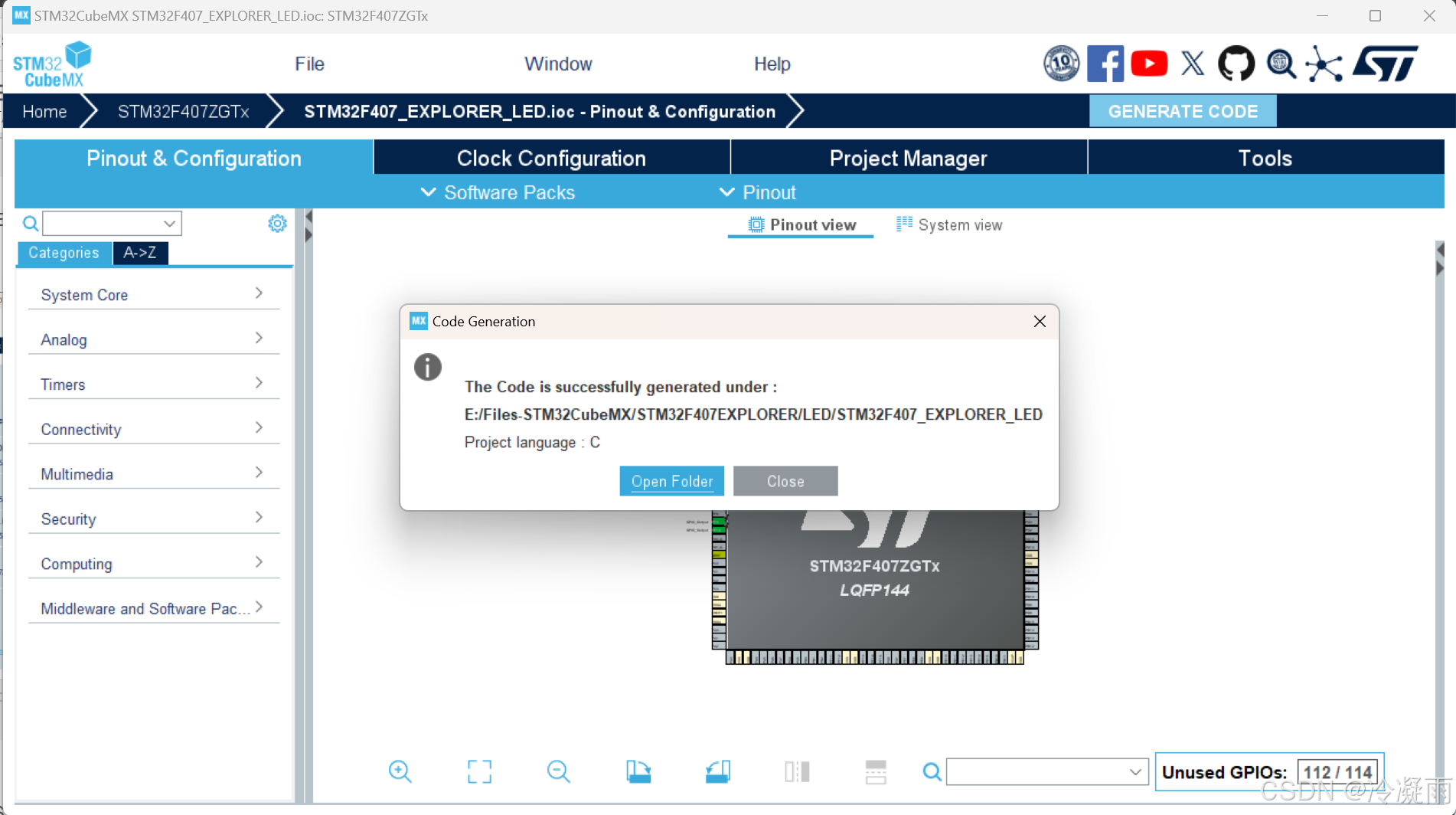Close the Code Generation dialog with X
1456x815 pixels.
[x=1040, y=322]
